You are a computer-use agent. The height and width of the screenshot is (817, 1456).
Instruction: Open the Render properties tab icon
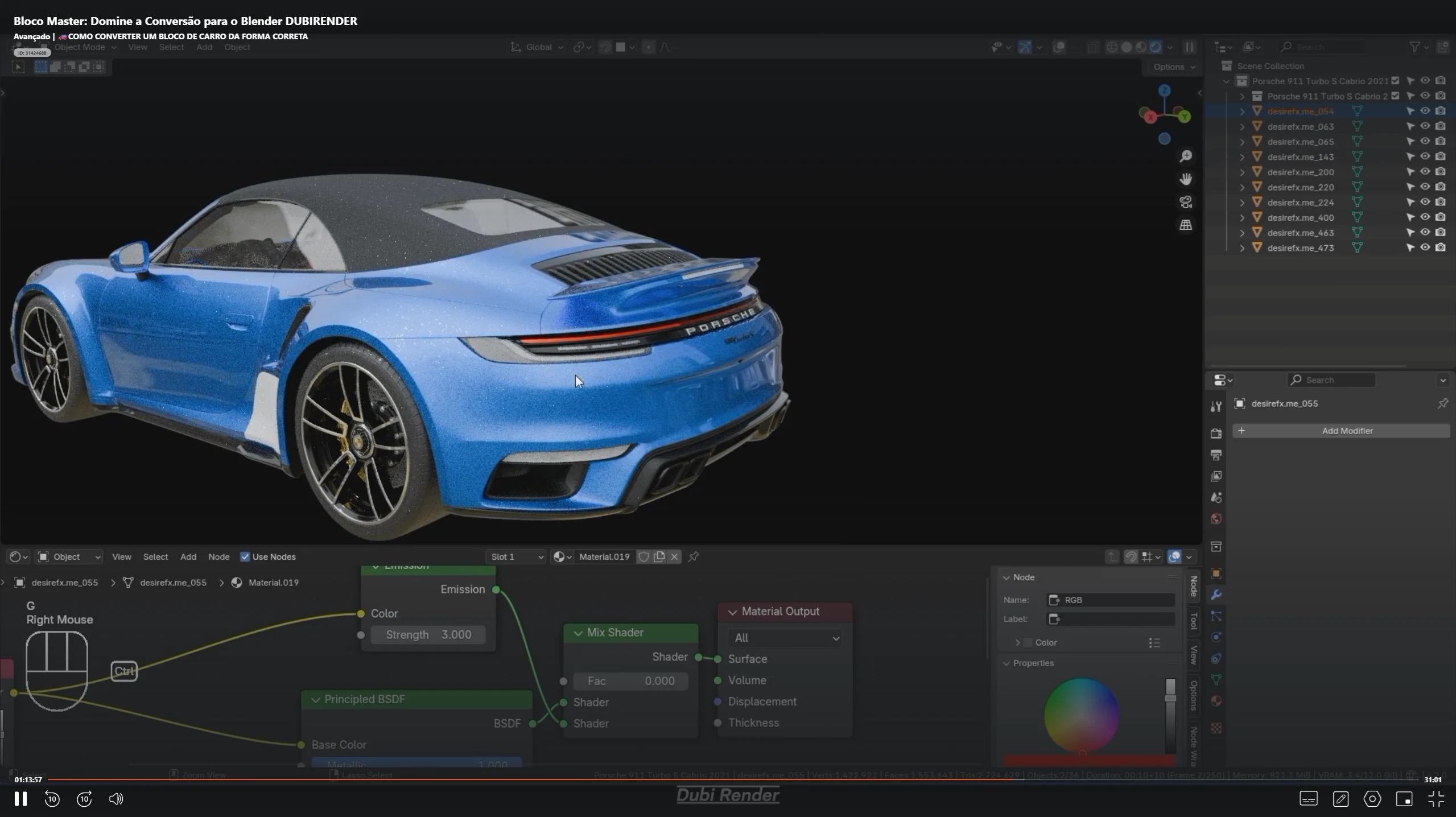tap(1216, 434)
